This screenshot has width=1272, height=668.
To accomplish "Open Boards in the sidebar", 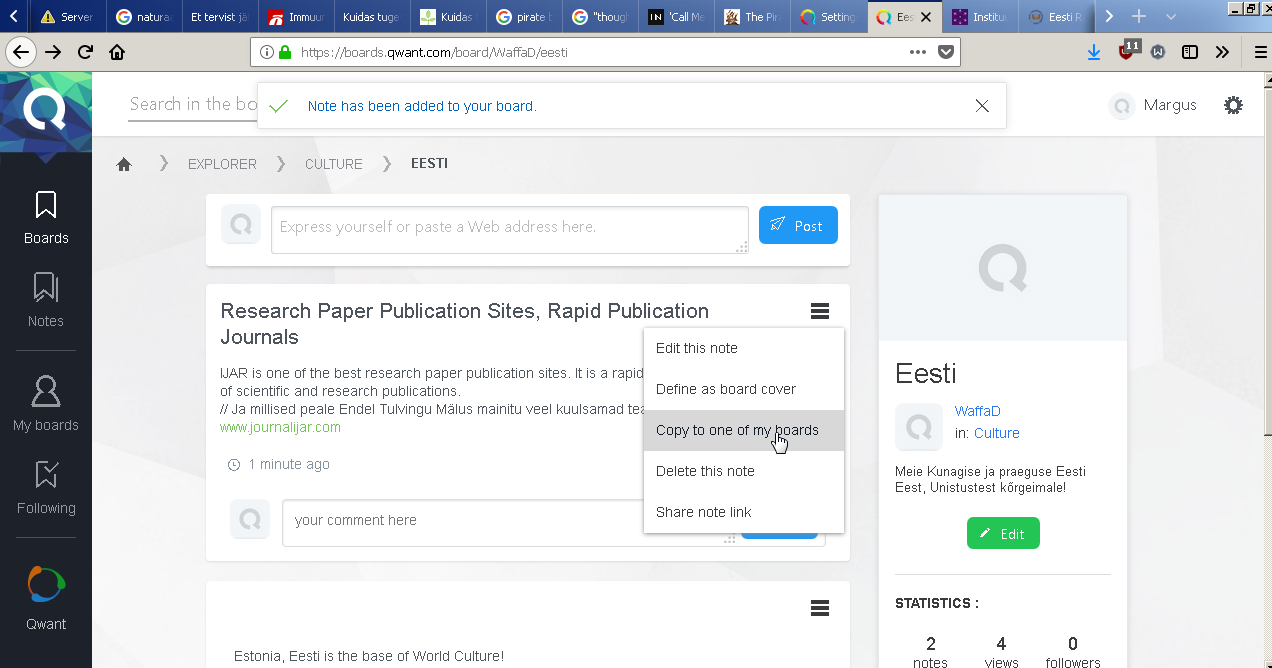I will pos(46,218).
